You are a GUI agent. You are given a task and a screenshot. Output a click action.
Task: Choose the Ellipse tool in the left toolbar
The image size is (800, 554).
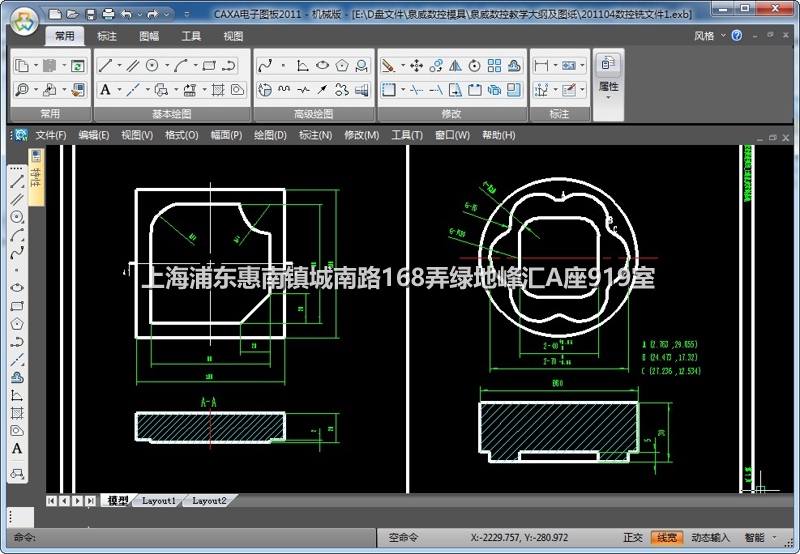pos(17,287)
